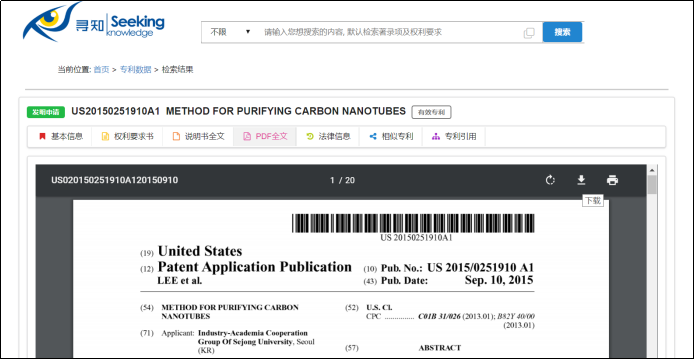Image resolution: width=695 pixels, height=360 pixels.
Task: Click the 'LEE et al.' text
Action: tap(180, 281)
